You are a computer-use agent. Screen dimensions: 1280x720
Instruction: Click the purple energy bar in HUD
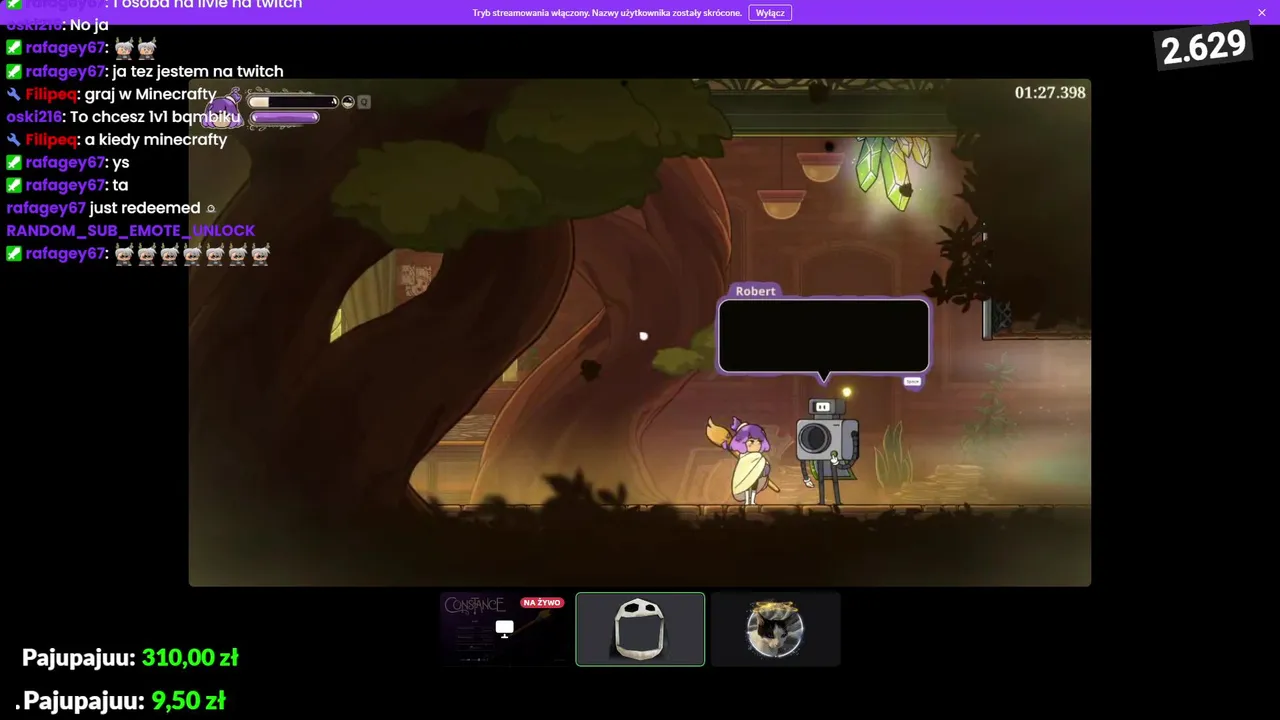pos(284,118)
